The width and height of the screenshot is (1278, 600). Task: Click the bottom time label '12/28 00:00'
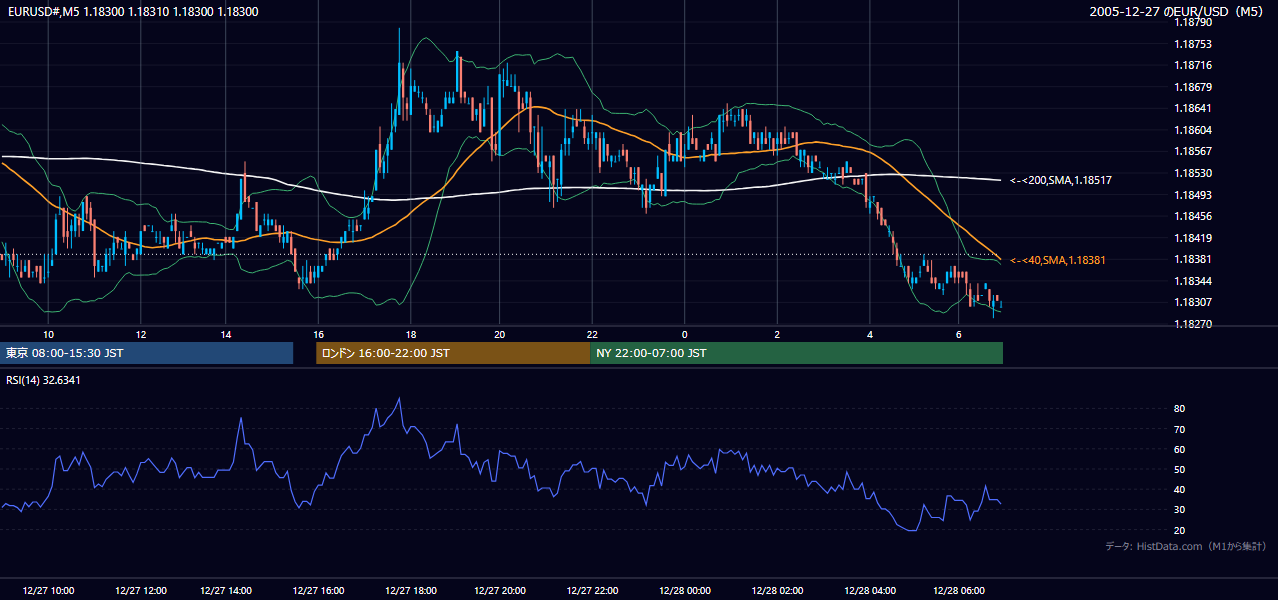coord(685,590)
